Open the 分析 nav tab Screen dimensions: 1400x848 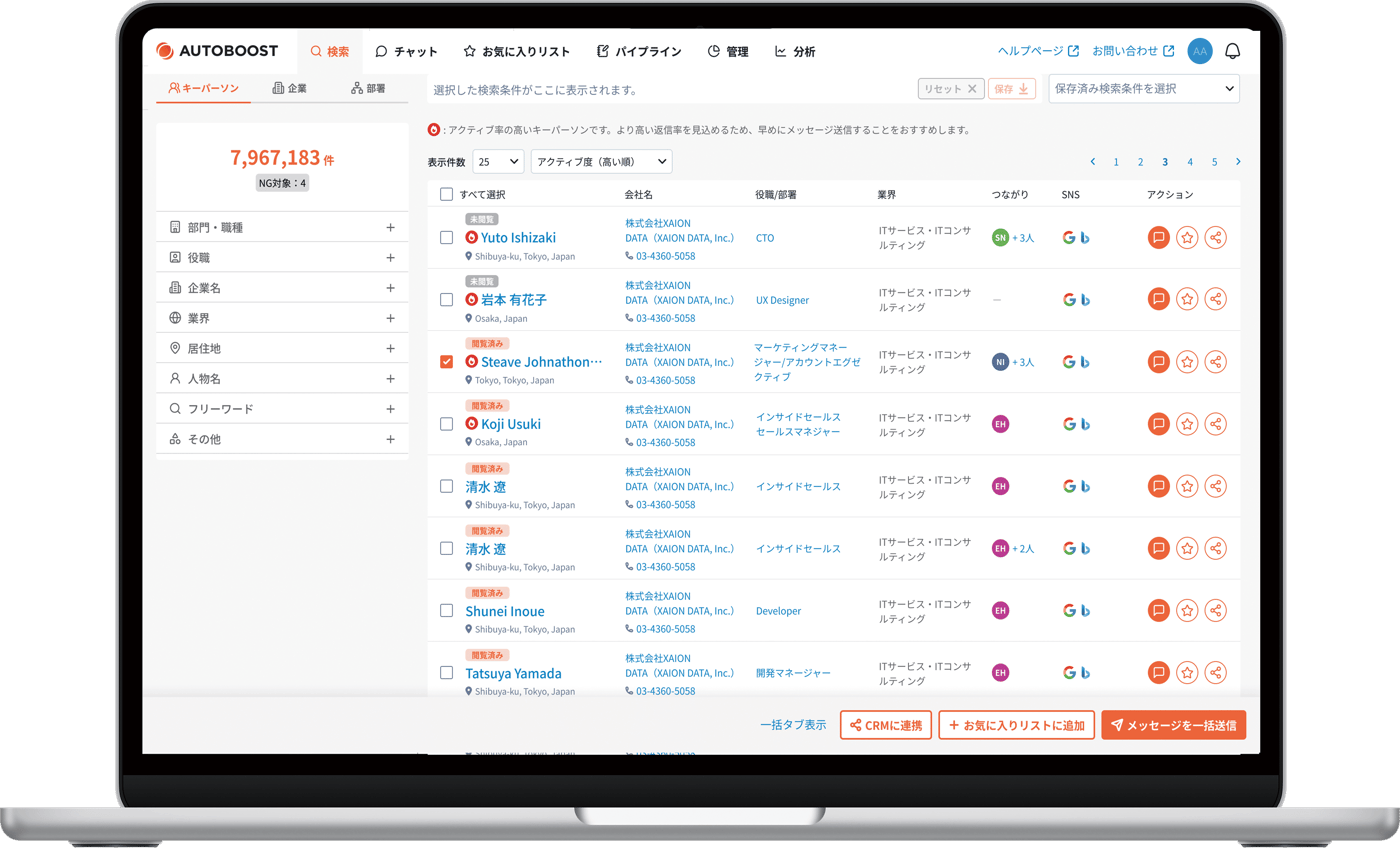pos(795,51)
